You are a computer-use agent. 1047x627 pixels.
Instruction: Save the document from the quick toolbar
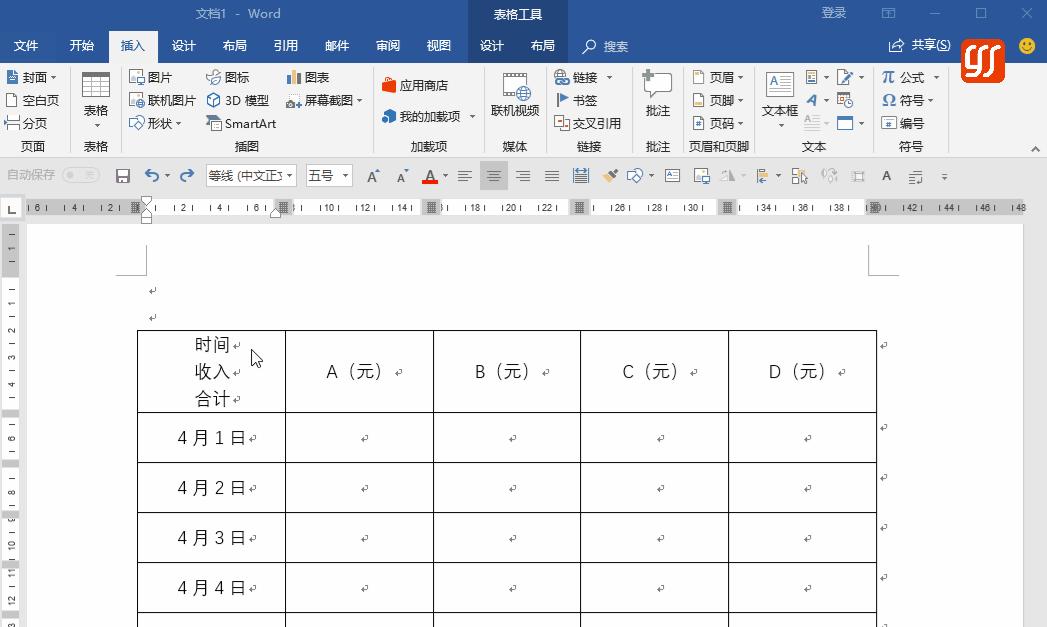click(122, 176)
